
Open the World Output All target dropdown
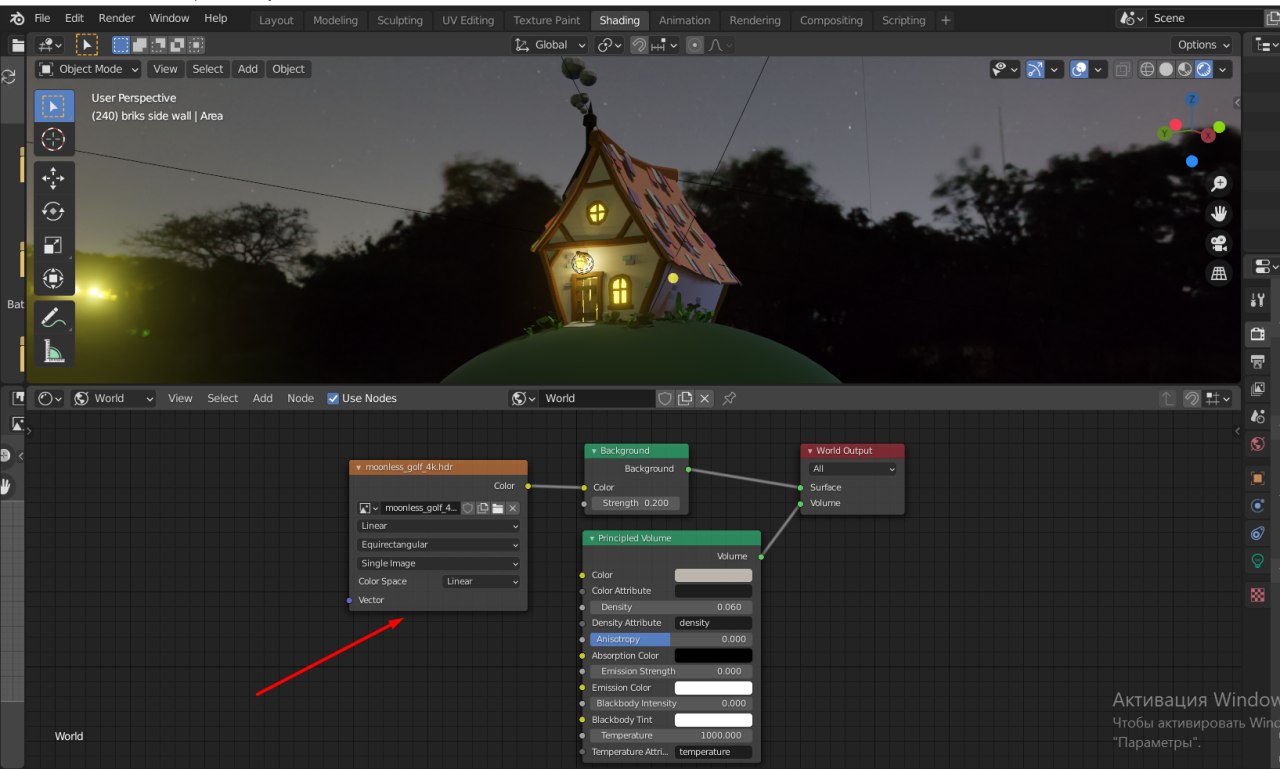click(853, 469)
